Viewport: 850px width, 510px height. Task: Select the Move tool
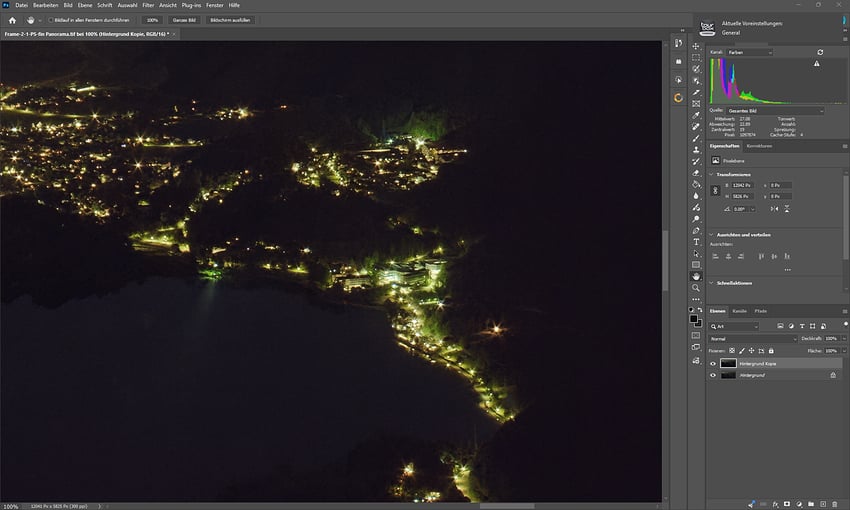tap(696, 46)
